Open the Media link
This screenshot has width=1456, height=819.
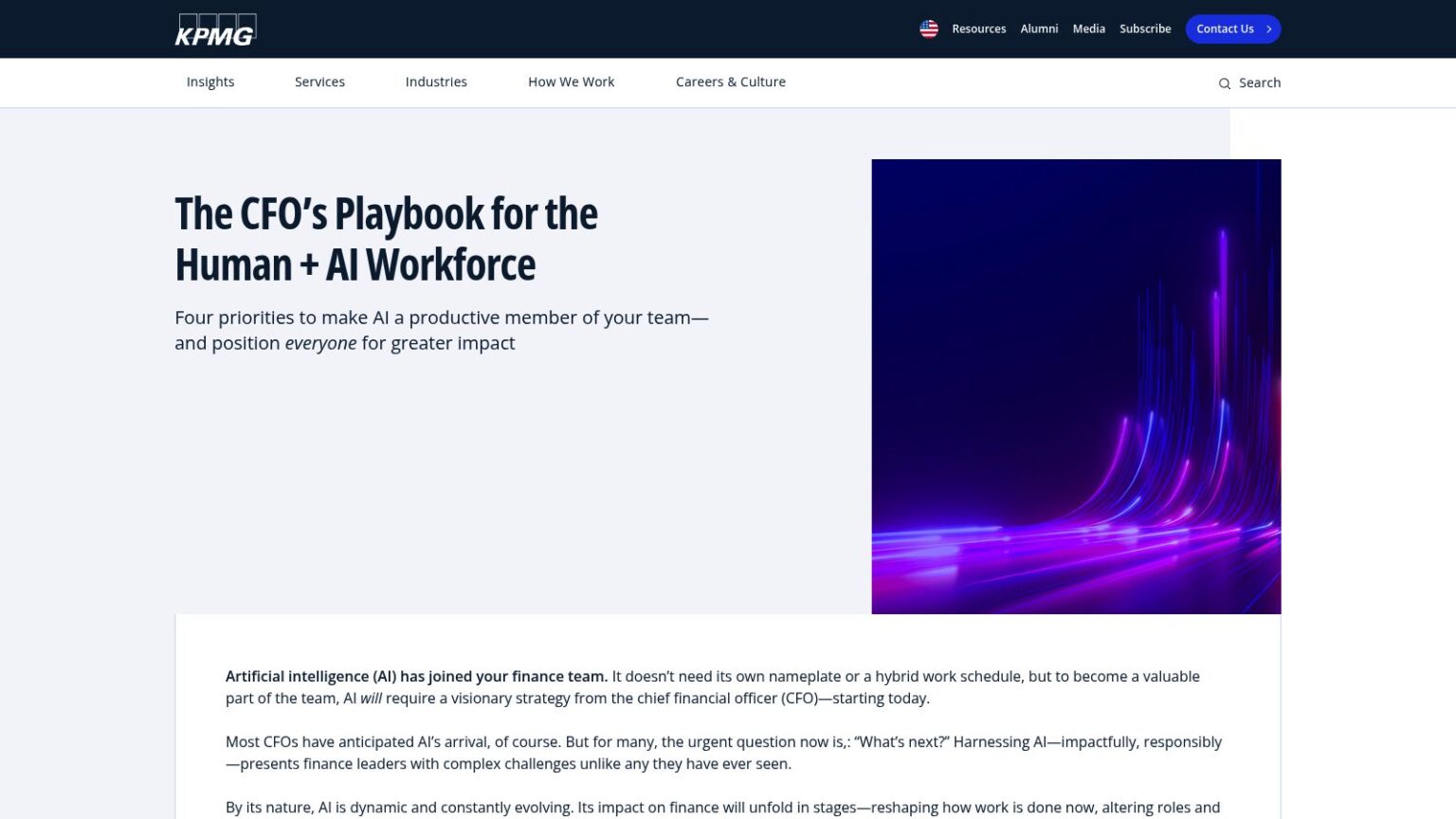pyautogui.click(x=1089, y=29)
